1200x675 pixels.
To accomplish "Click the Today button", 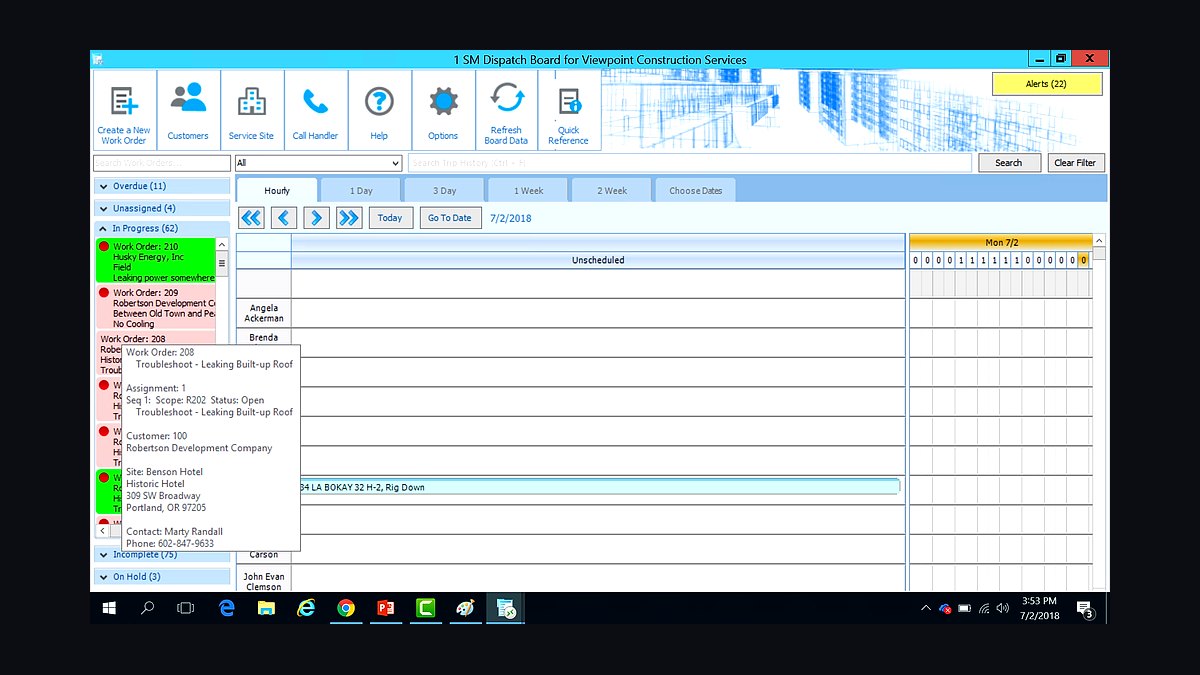I will [390, 218].
